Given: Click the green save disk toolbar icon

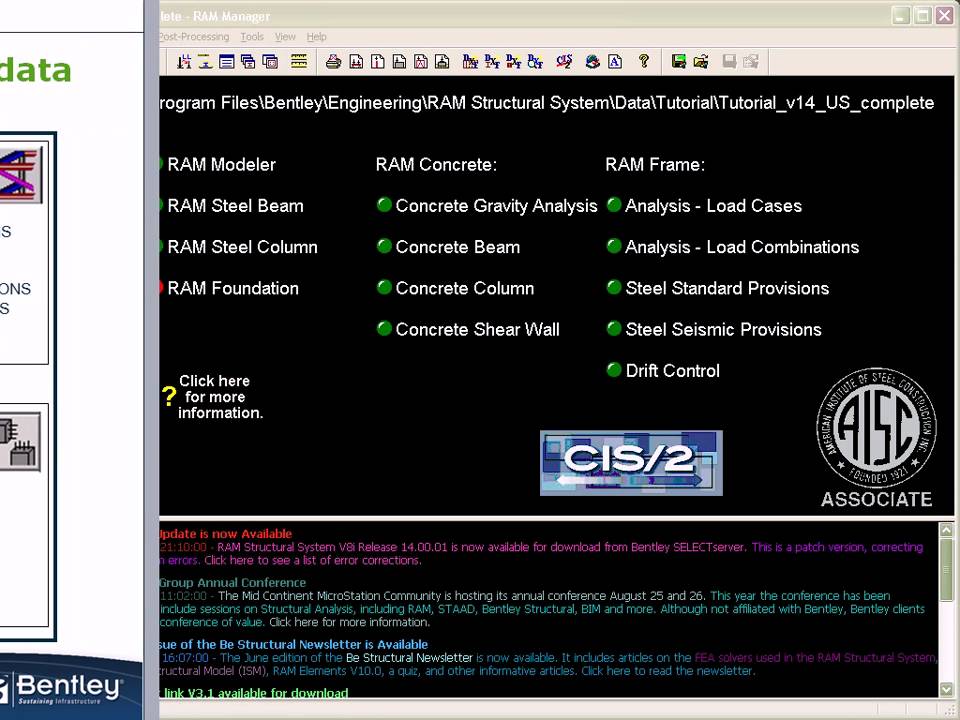Looking at the screenshot, I should point(678,61).
